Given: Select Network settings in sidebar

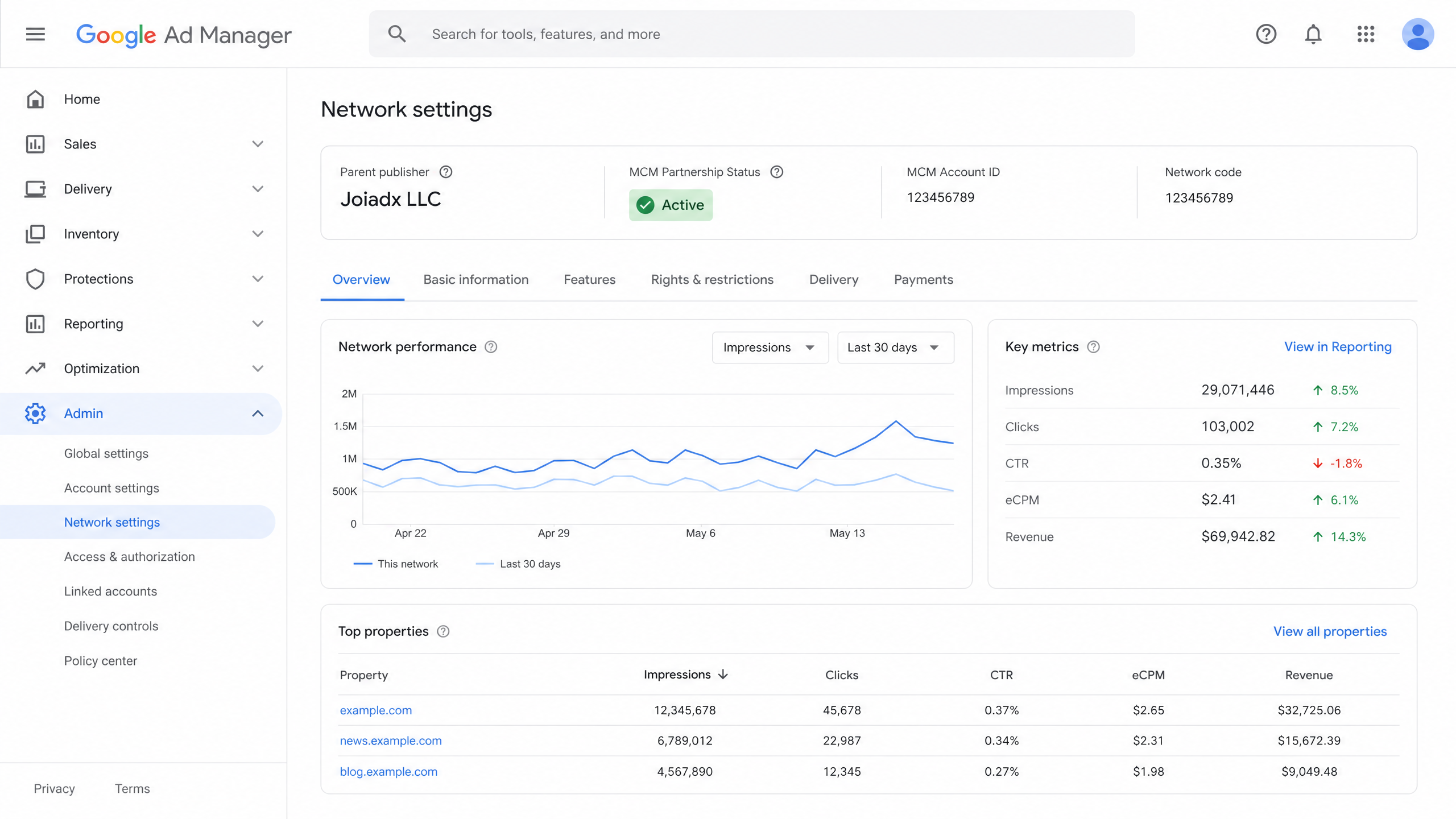Looking at the screenshot, I should tap(138, 522).
